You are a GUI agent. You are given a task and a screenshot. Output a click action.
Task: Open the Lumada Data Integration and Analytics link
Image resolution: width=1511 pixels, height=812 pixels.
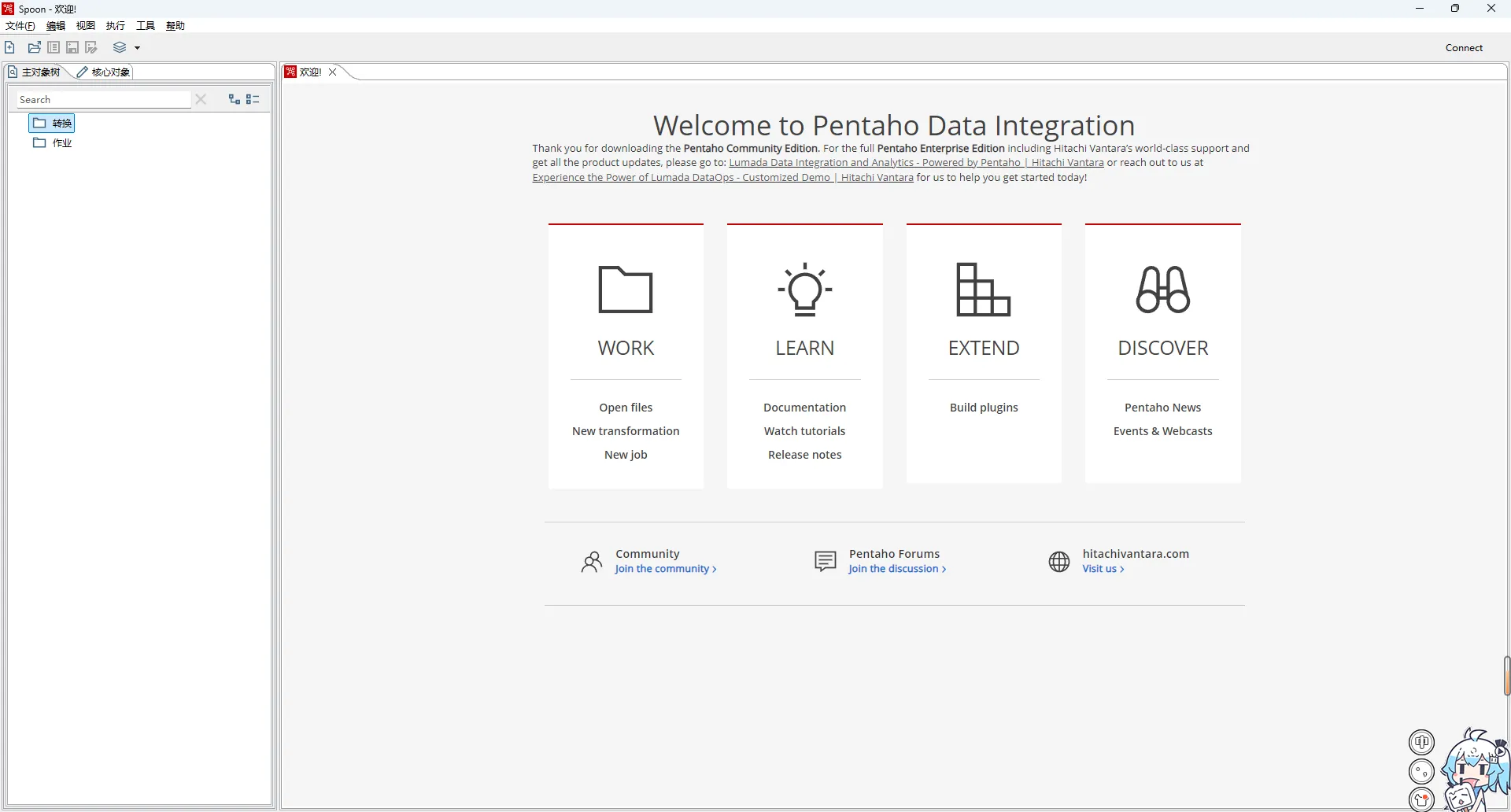pyautogui.click(x=916, y=163)
